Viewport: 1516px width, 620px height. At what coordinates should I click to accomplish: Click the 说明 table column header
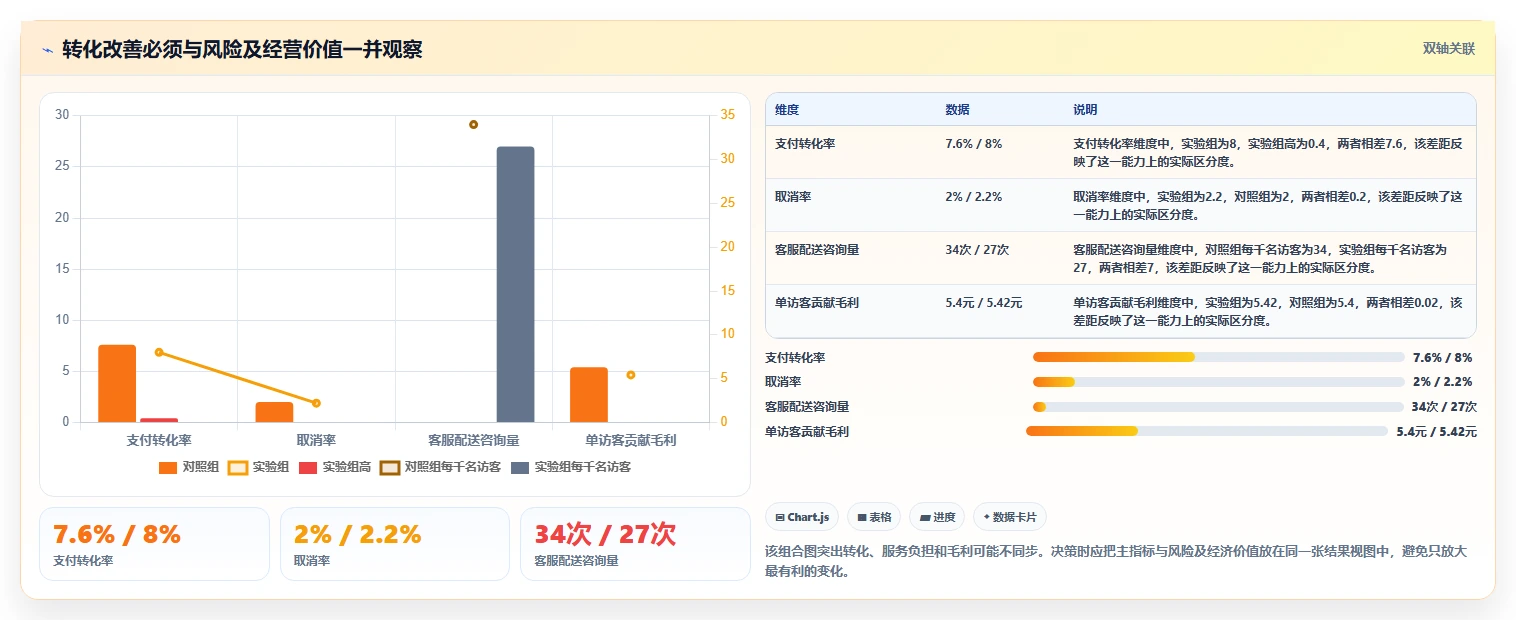click(x=1085, y=109)
